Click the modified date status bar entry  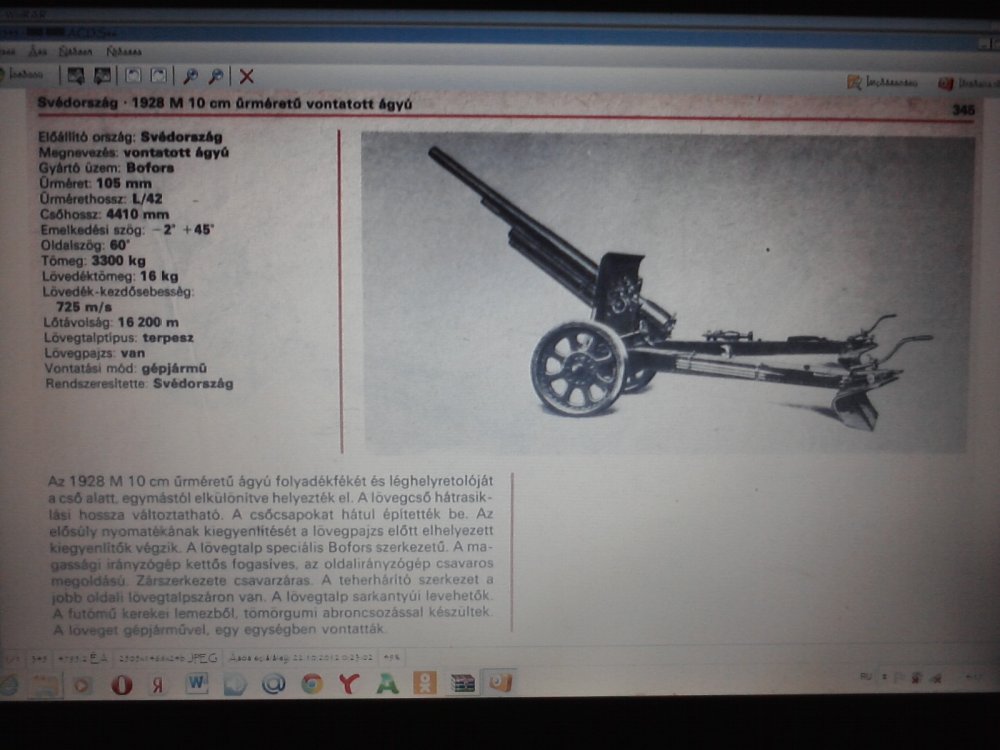point(300,657)
